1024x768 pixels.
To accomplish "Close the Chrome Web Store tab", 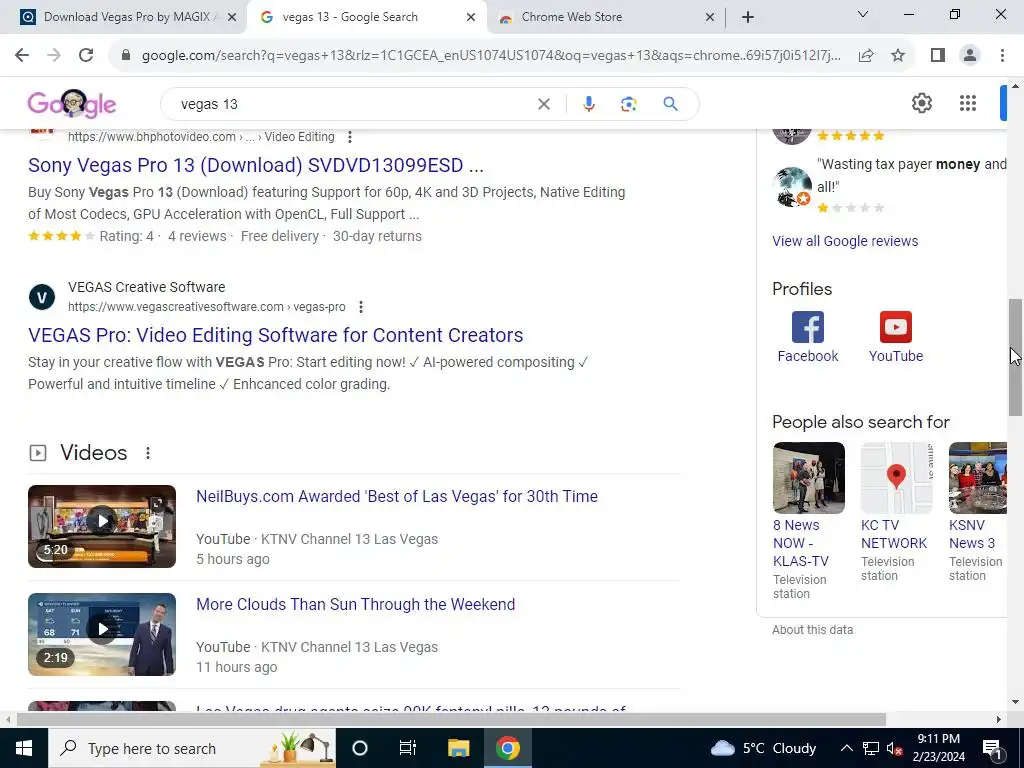I will [x=710, y=18].
